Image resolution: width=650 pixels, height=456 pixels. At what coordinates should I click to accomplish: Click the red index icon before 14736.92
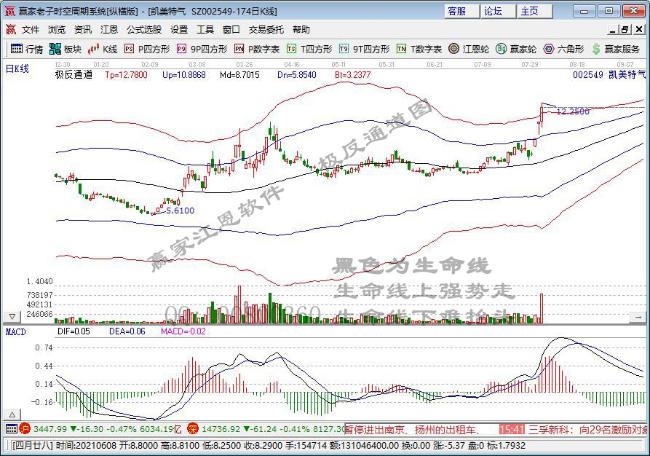(x=193, y=429)
